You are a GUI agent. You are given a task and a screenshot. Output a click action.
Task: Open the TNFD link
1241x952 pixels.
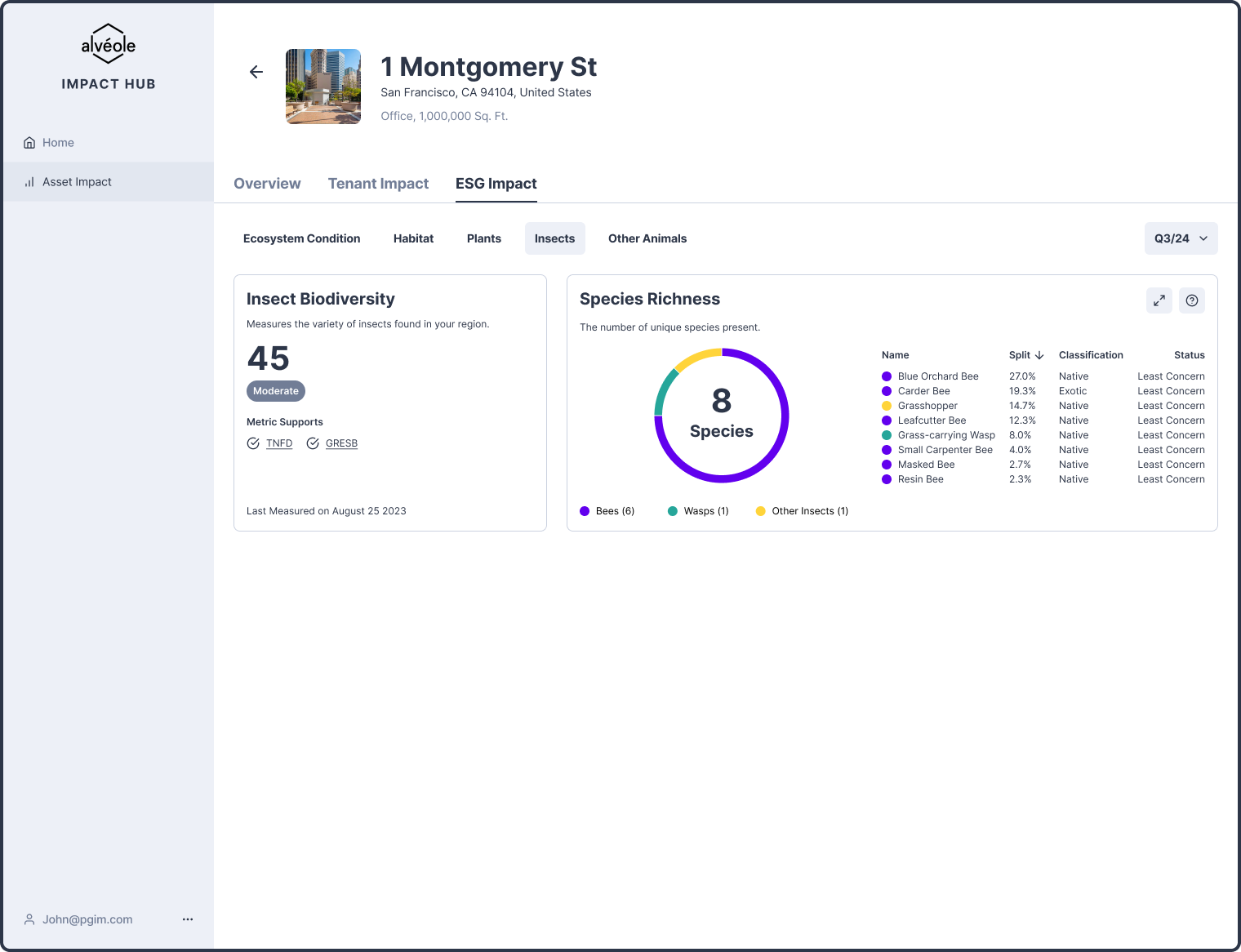279,443
